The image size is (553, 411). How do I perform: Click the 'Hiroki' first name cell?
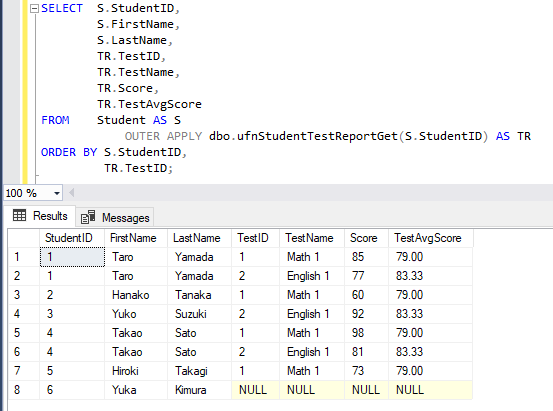click(x=136, y=371)
